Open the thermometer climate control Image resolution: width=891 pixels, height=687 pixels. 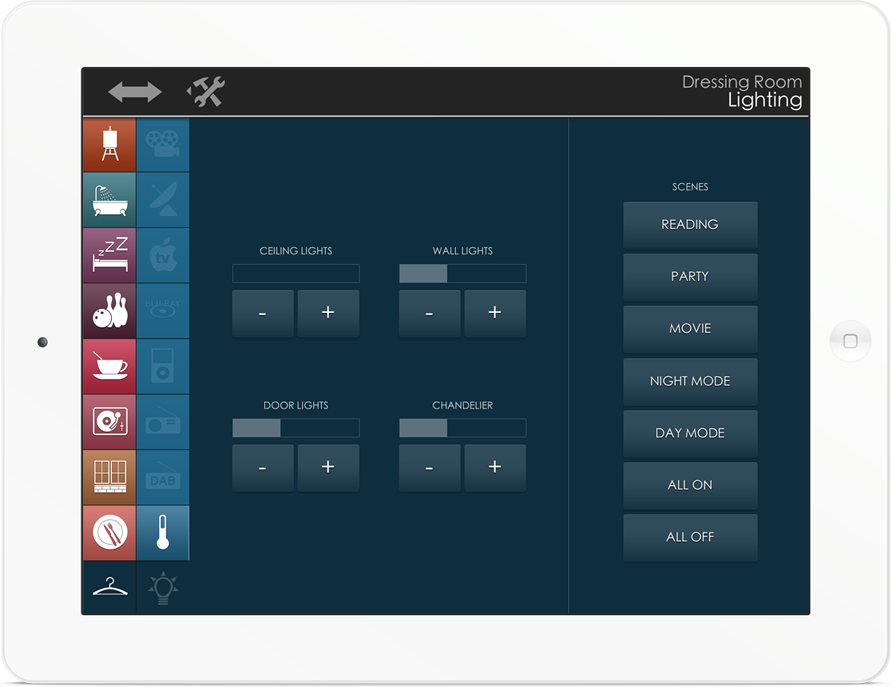click(x=162, y=532)
